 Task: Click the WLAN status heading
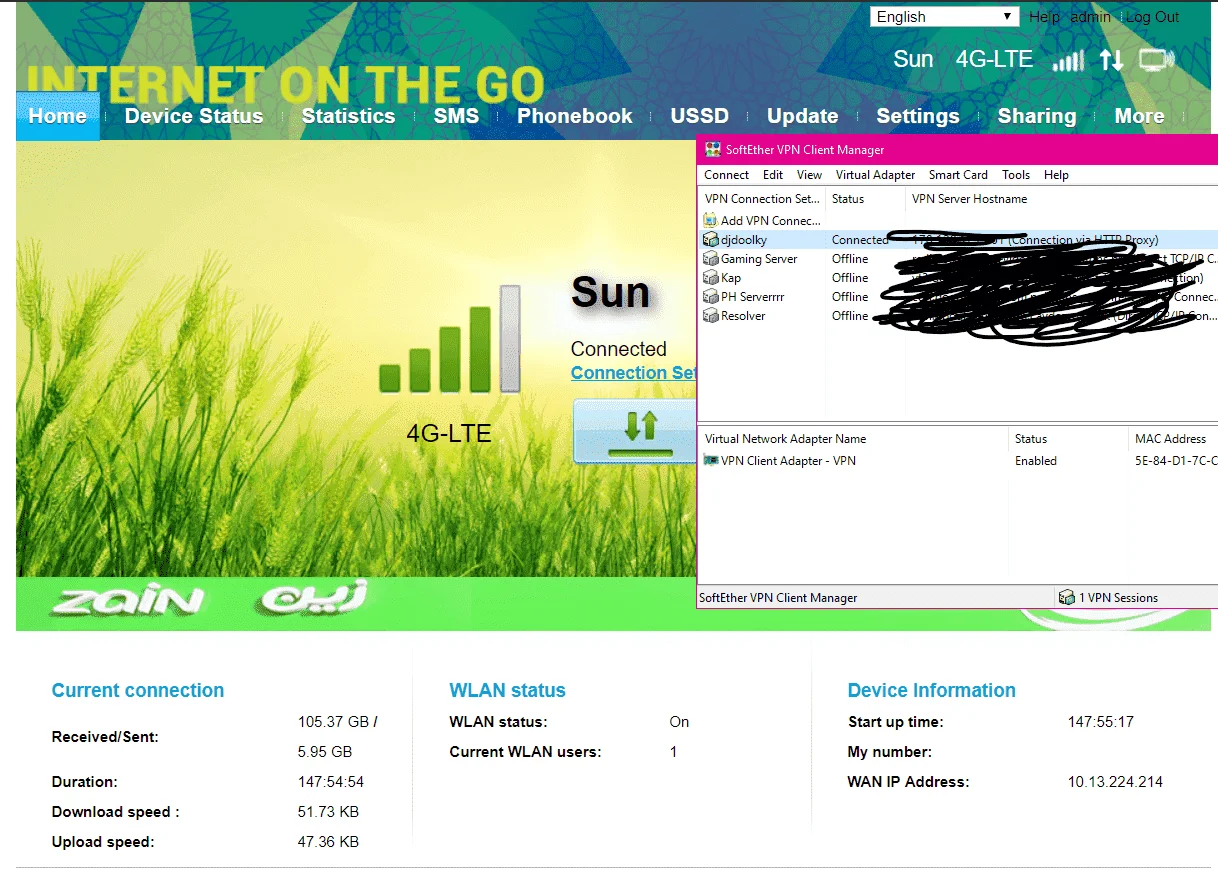508,690
